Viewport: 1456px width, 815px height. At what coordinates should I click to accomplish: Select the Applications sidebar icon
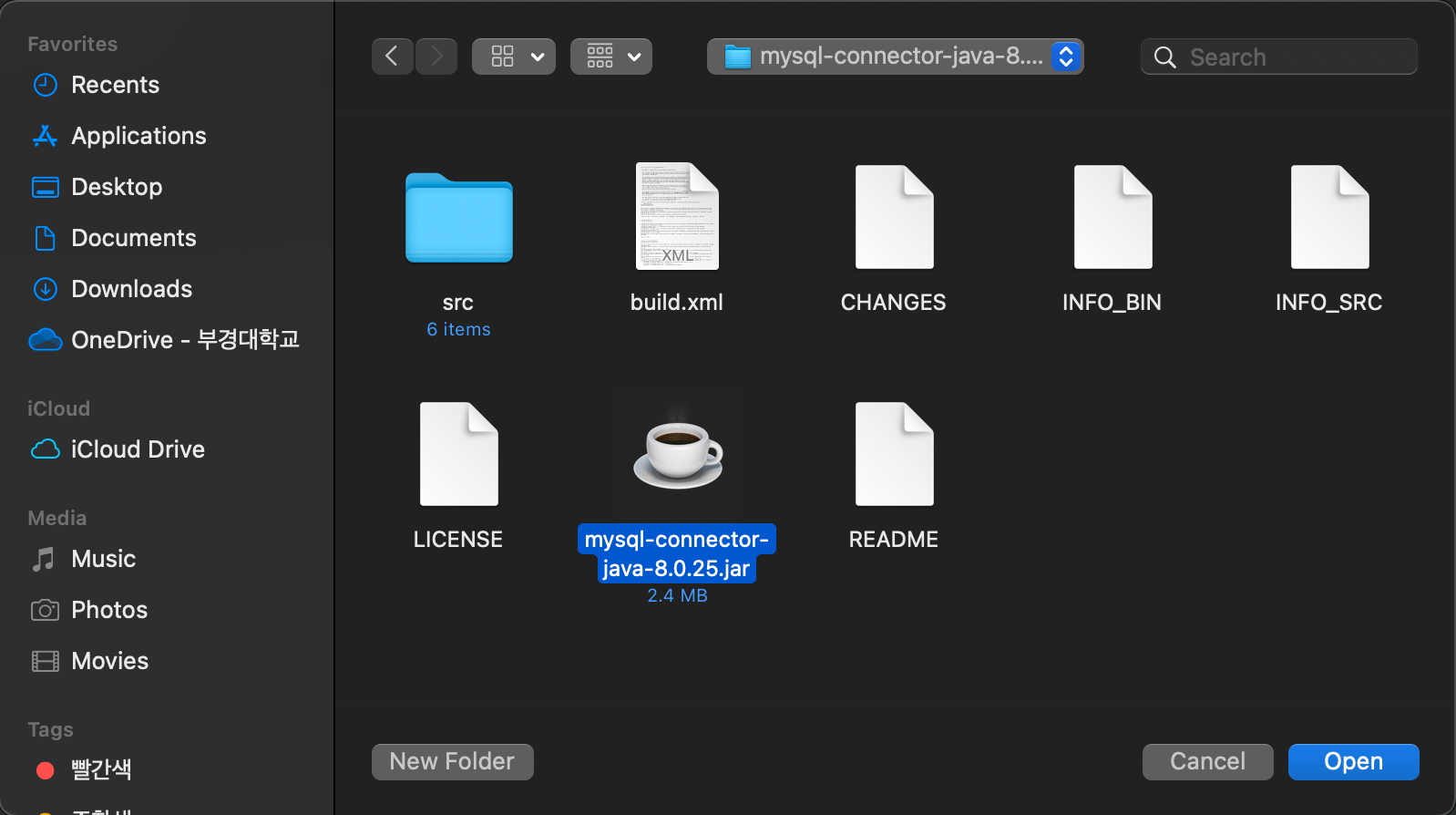[x=45, y=136]
